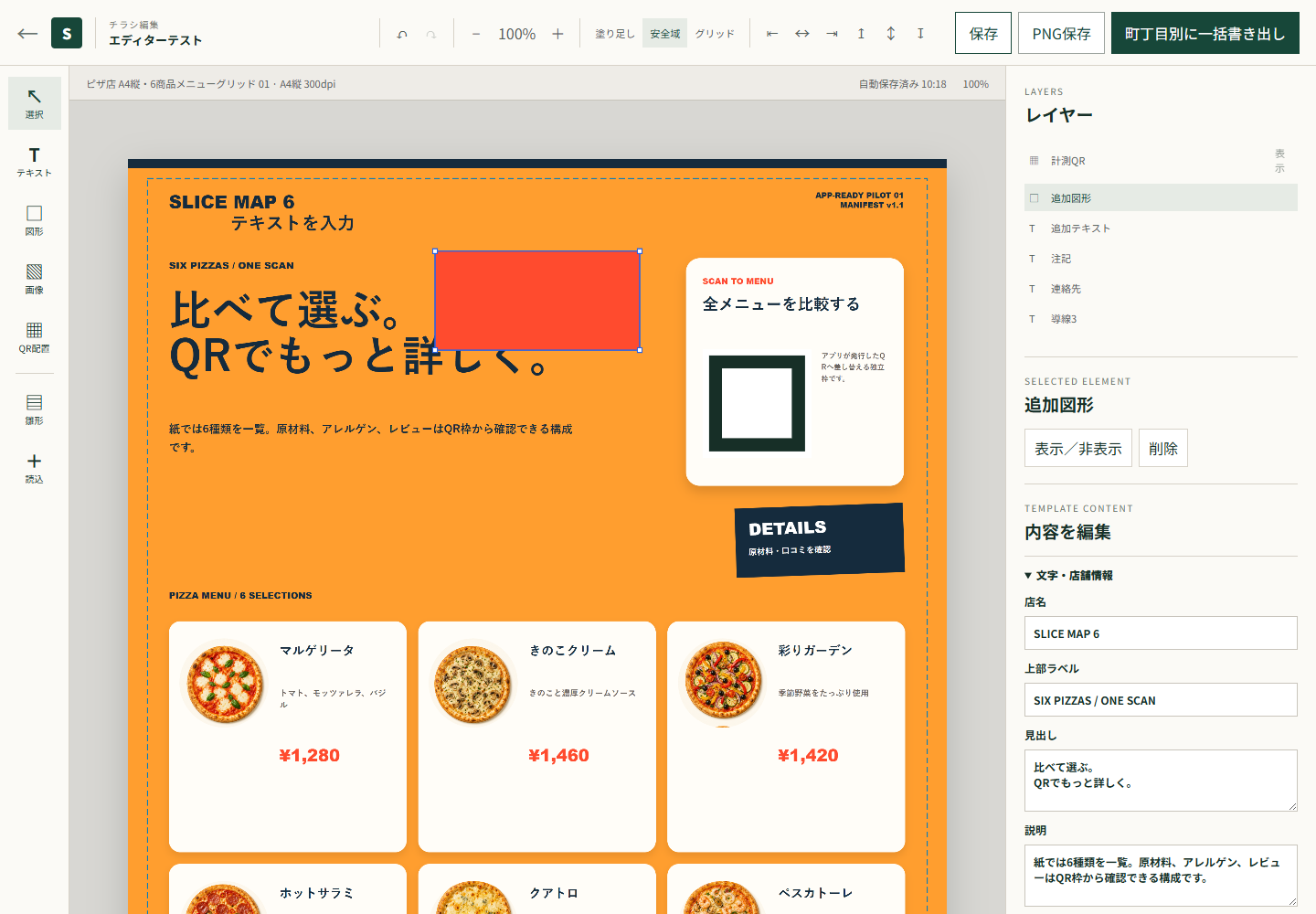Click the green S app logo
The height and width of the screenshot is (914, 1316).
pyautogui.click(x=67, y=34)
